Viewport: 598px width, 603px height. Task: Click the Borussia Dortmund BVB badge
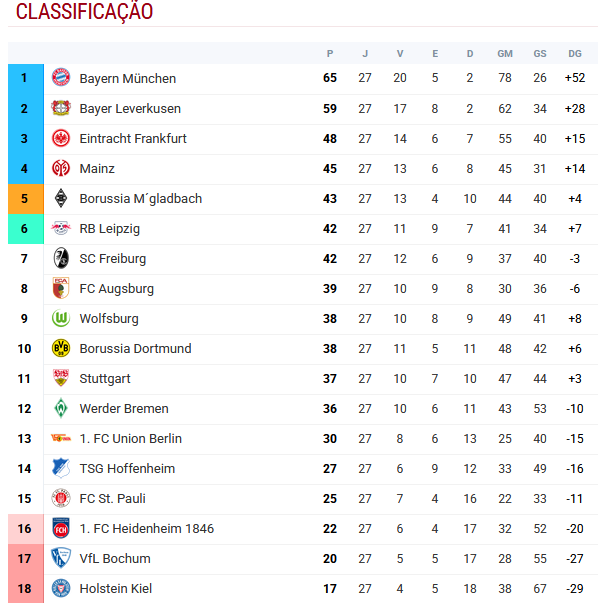[61, 348]
